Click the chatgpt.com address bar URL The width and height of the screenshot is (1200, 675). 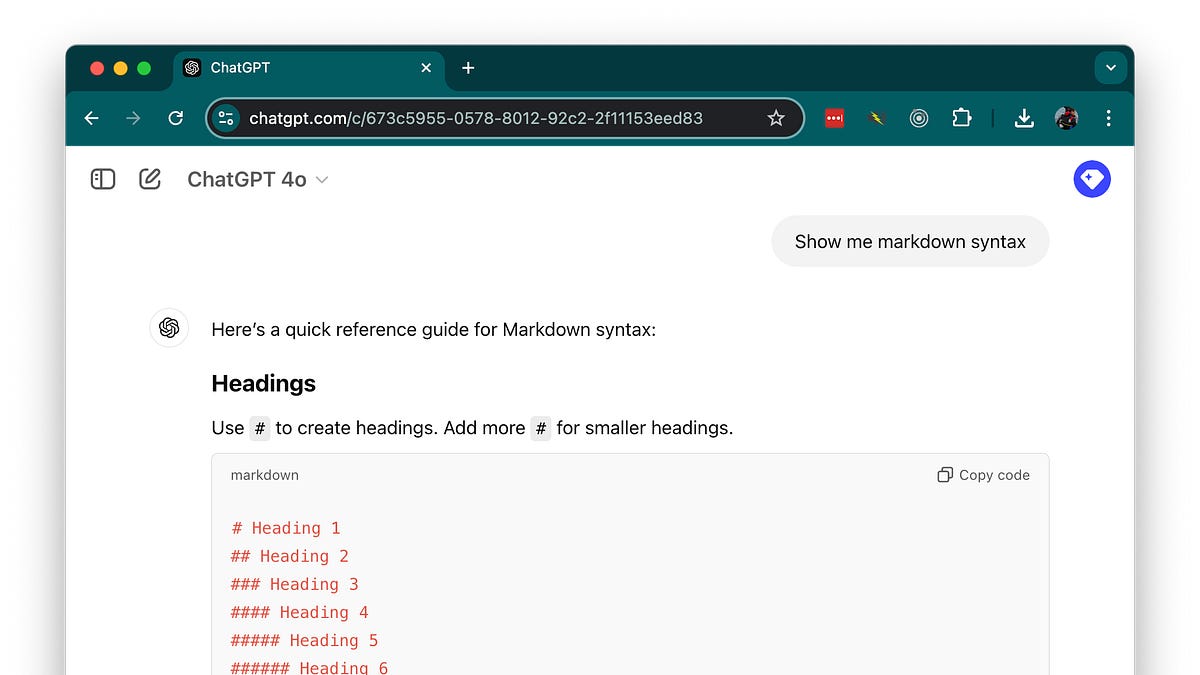pyautogui.click(x=476, y=118)
